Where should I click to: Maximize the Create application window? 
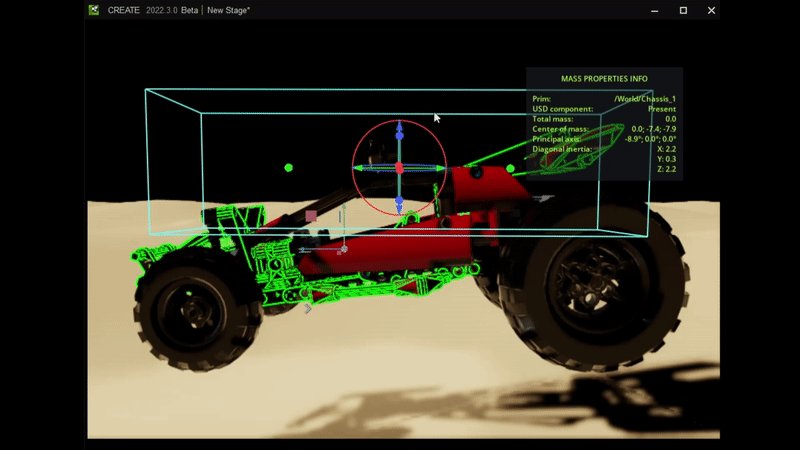tap(683, 10)
